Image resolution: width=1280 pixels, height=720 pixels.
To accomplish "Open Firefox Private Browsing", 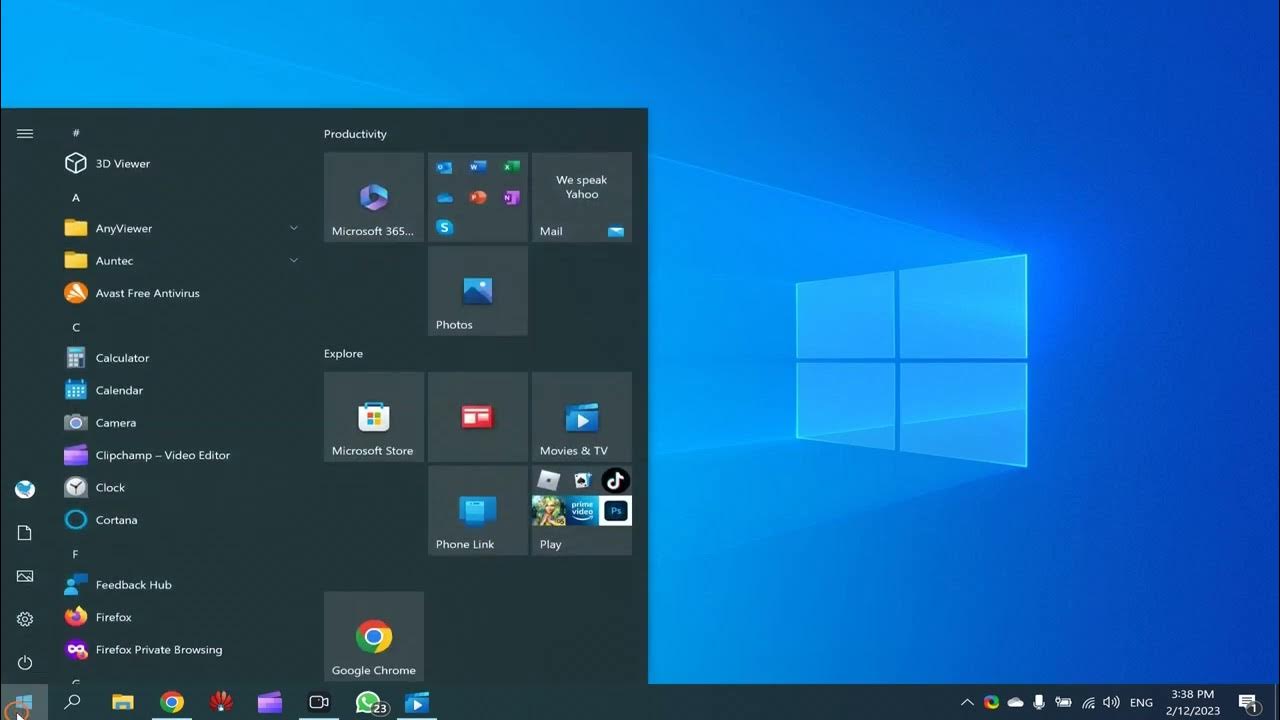I will click(x=180, y=650).
